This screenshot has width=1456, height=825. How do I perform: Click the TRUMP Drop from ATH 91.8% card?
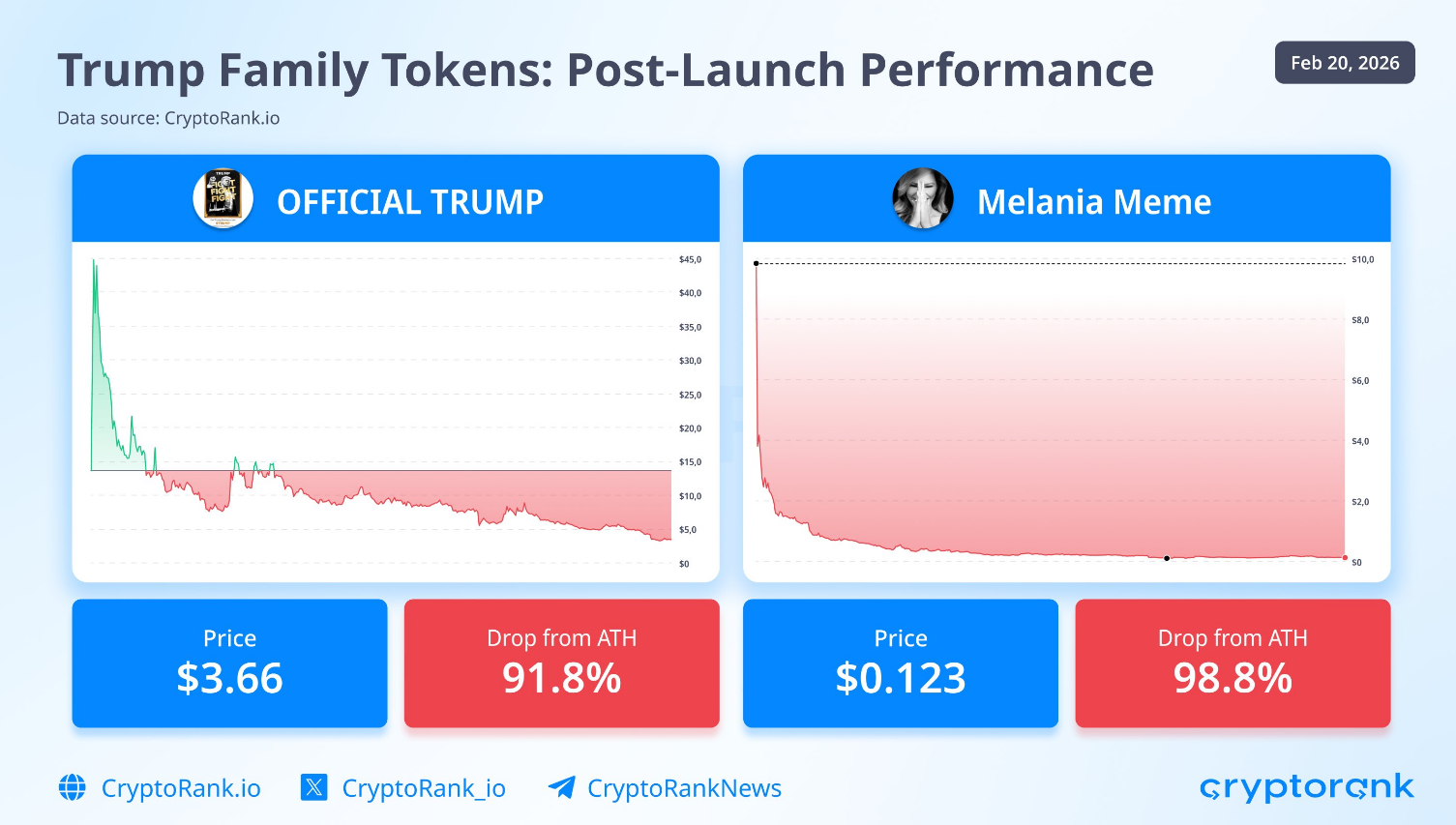pos(561,663)
